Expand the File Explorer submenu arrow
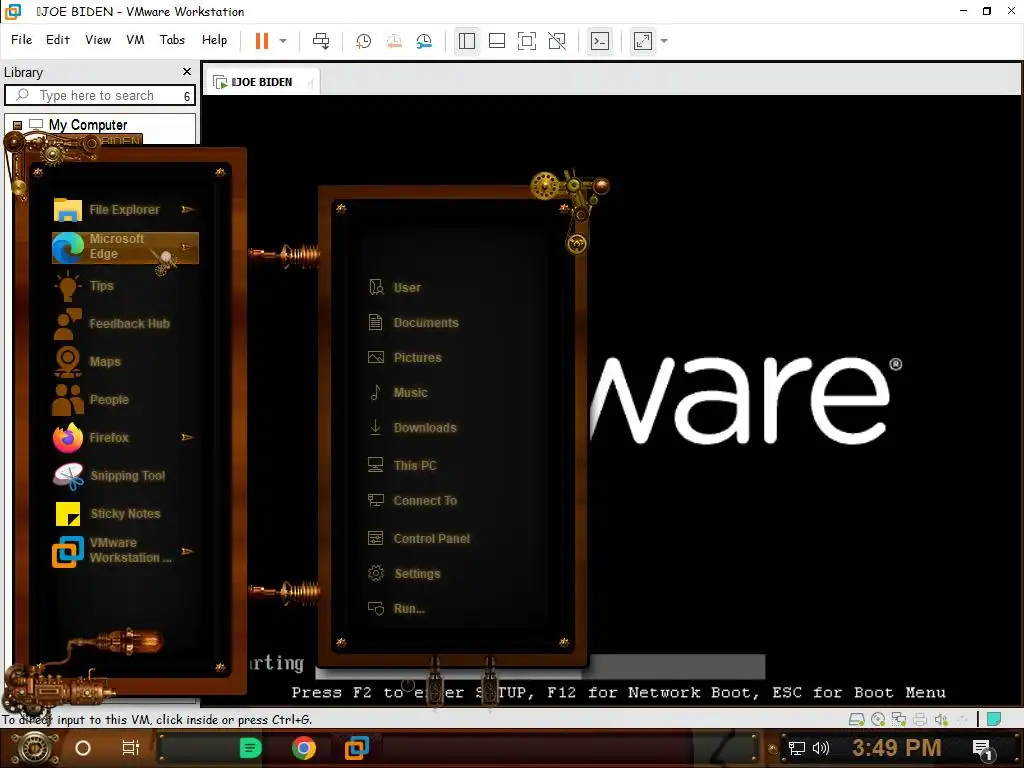The image size is (1024, 768). (187, 210)
